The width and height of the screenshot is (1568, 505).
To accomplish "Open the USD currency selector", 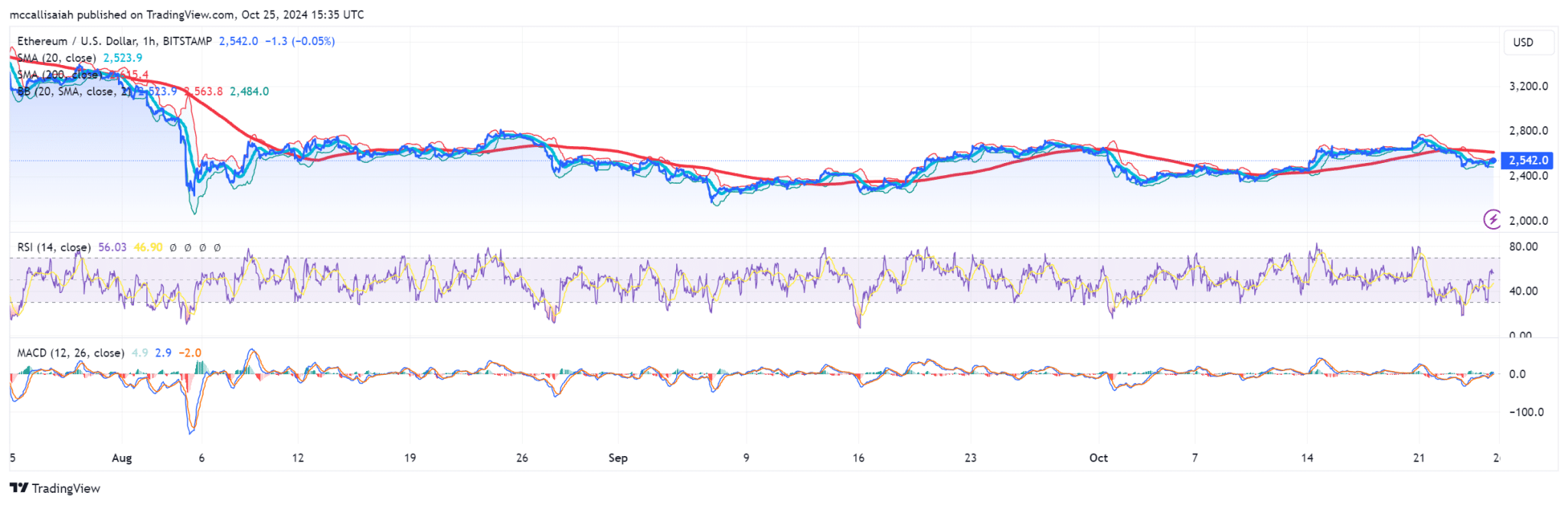I will [x=1528, y=42].
